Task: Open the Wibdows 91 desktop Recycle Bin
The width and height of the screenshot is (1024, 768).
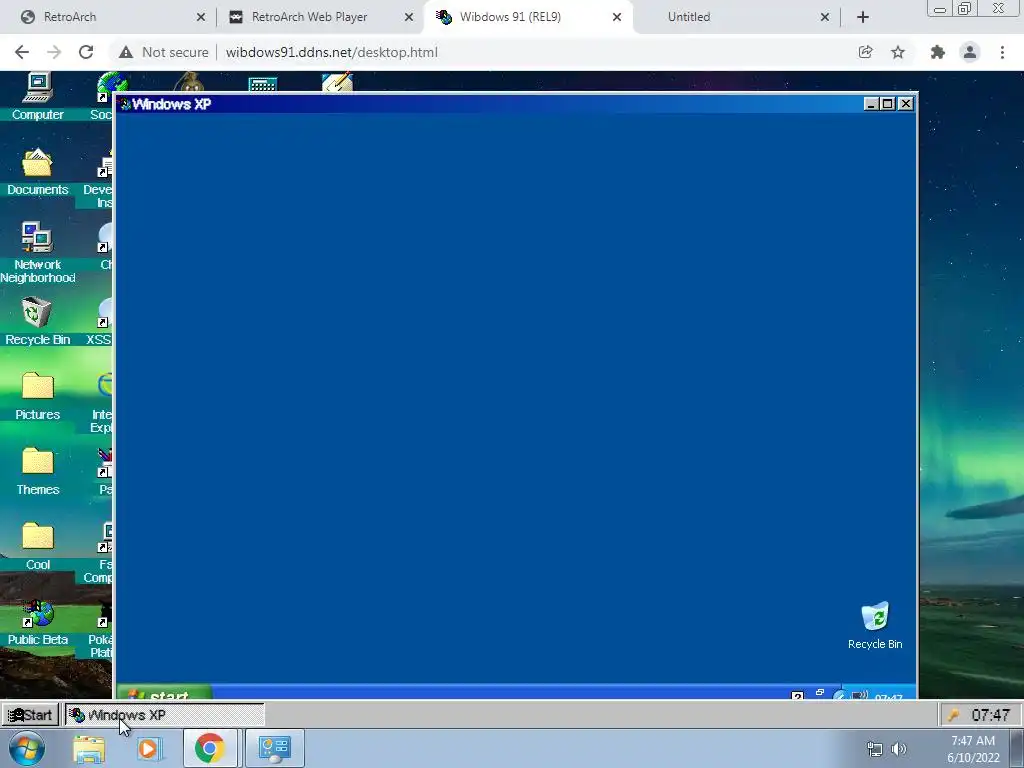Action: point(37,321)
